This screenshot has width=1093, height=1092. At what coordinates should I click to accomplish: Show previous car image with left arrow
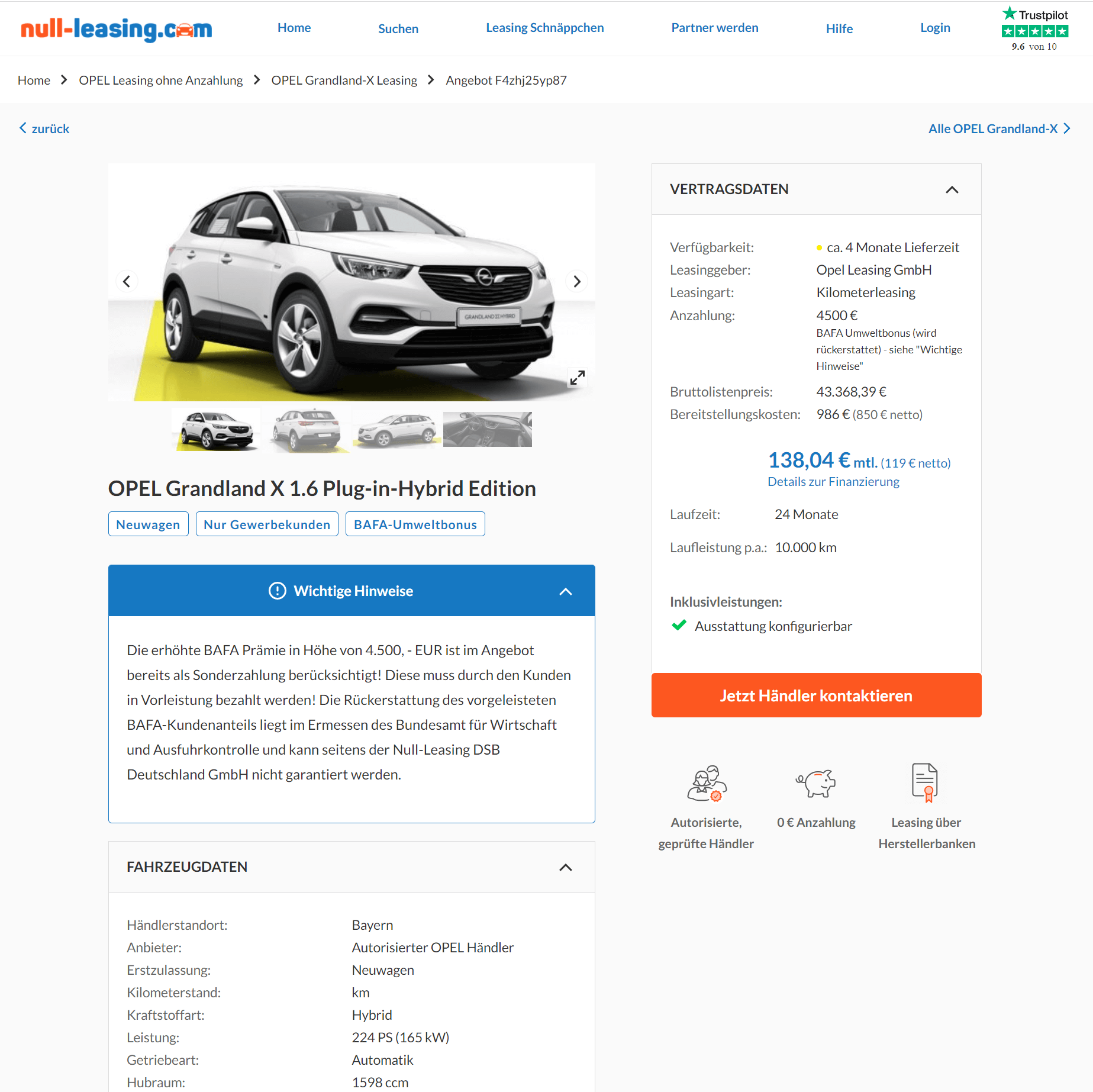click(127, 281)
